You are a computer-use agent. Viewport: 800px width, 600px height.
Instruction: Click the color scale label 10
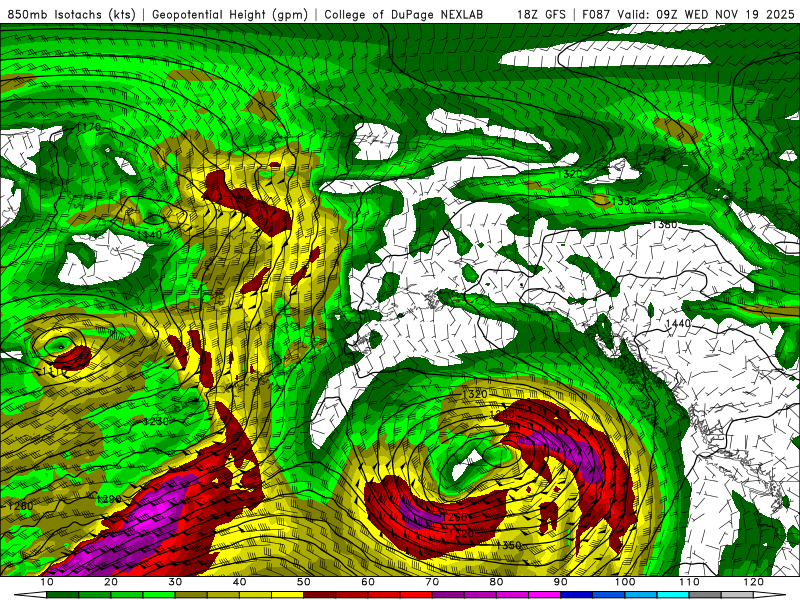(x=47, y=582)
